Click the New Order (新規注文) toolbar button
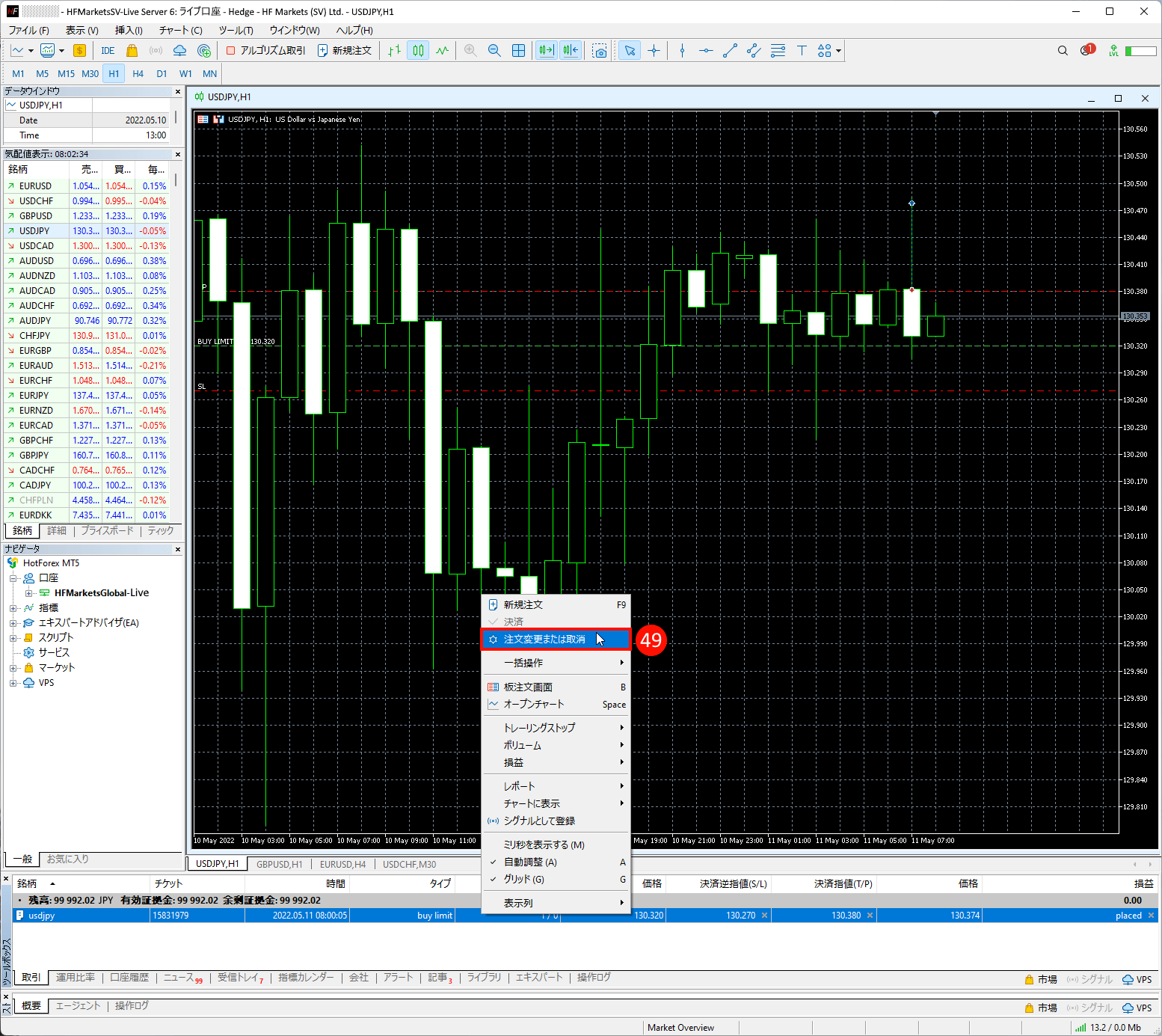 point(345,51)
